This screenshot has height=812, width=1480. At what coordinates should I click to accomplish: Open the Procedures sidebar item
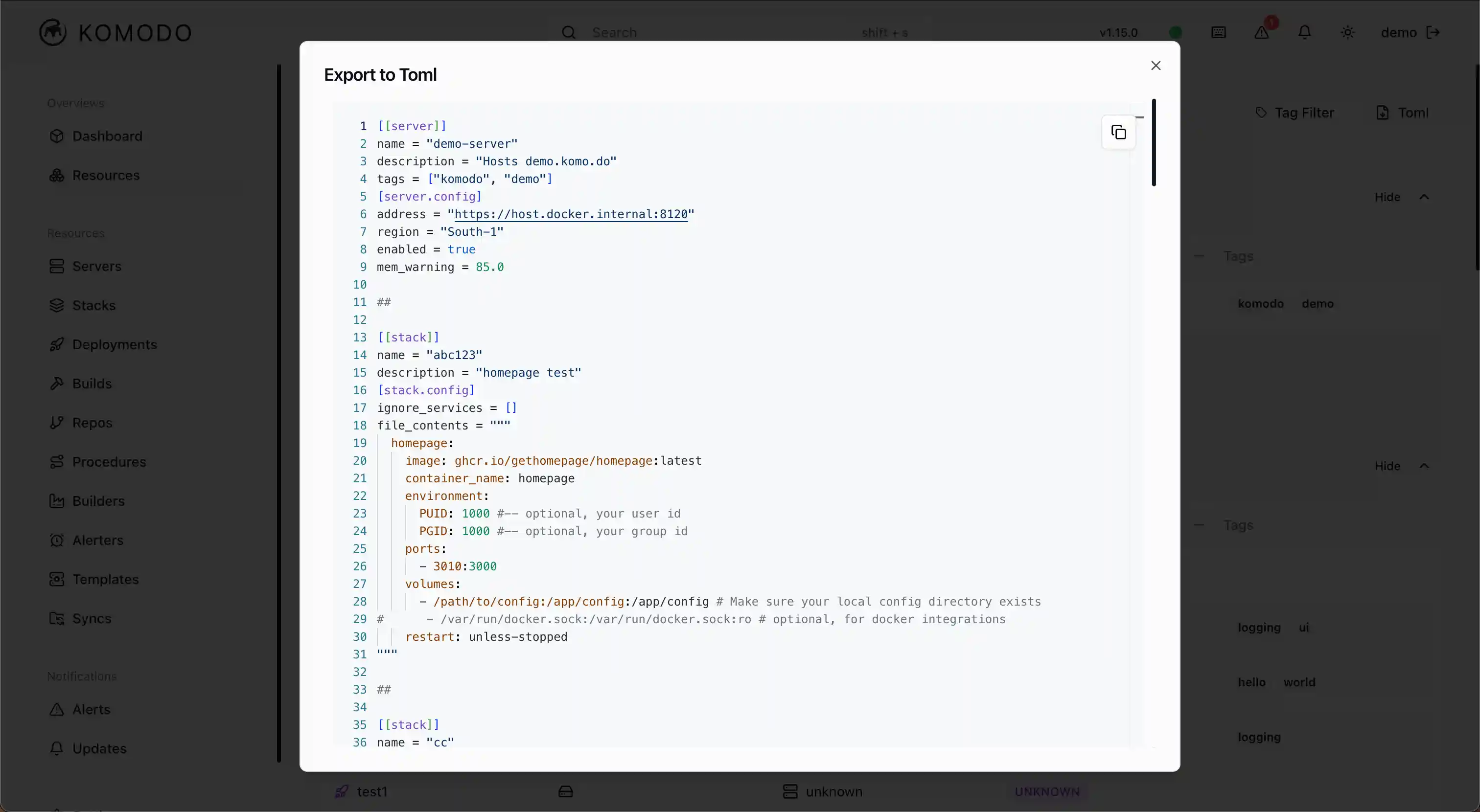click(x=109, y=462)
